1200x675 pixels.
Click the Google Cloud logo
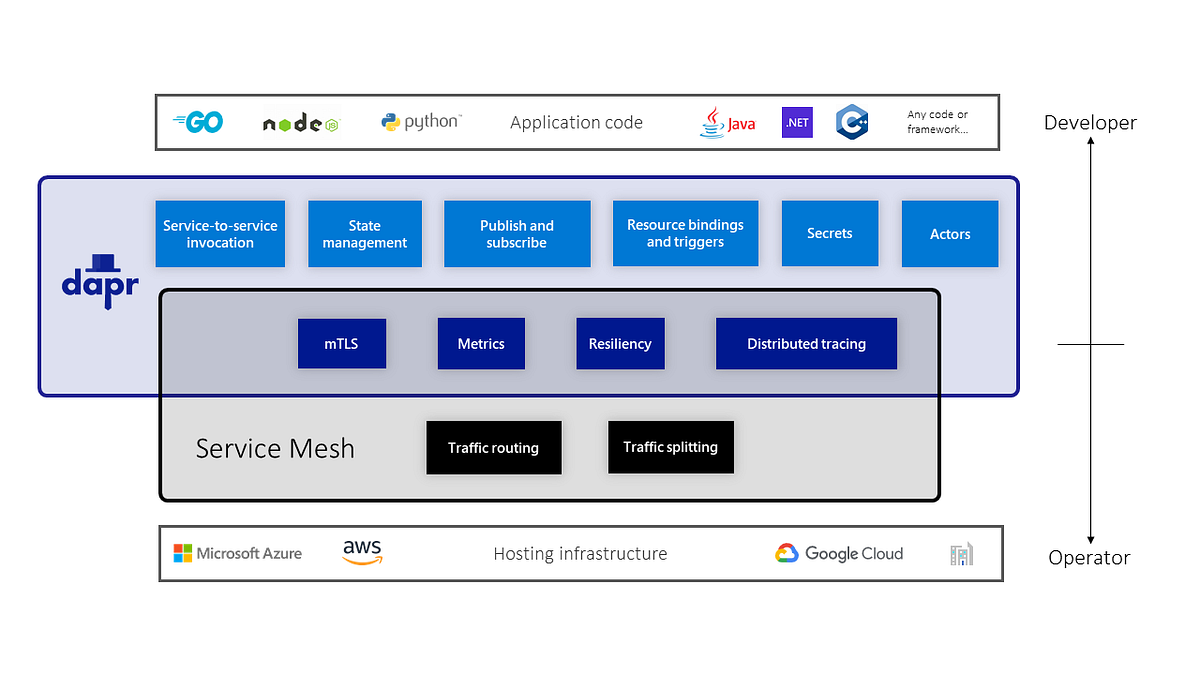click(839, 553)
